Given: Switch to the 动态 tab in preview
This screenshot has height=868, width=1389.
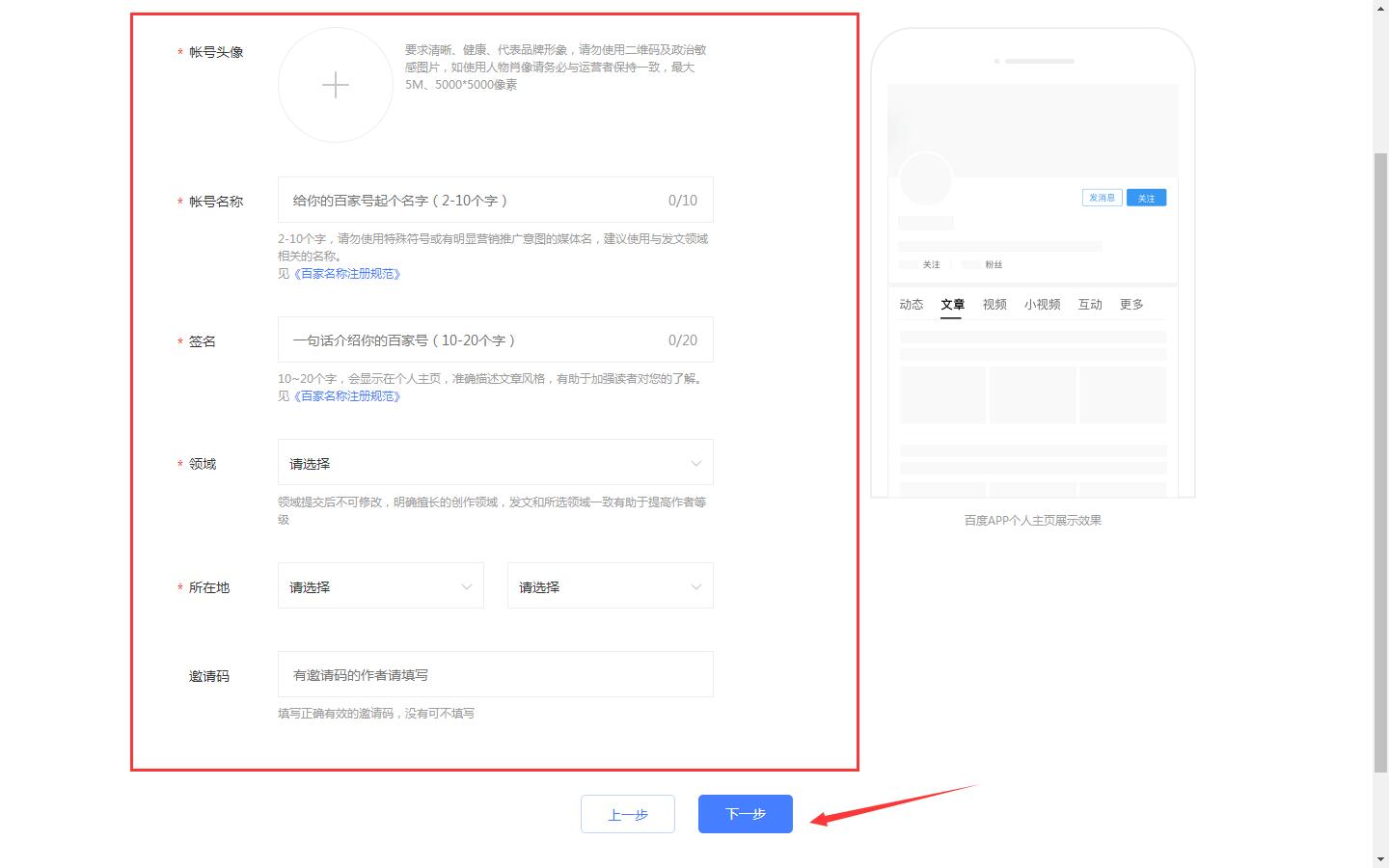Looking at the screenshot, I should click(911, 304).
